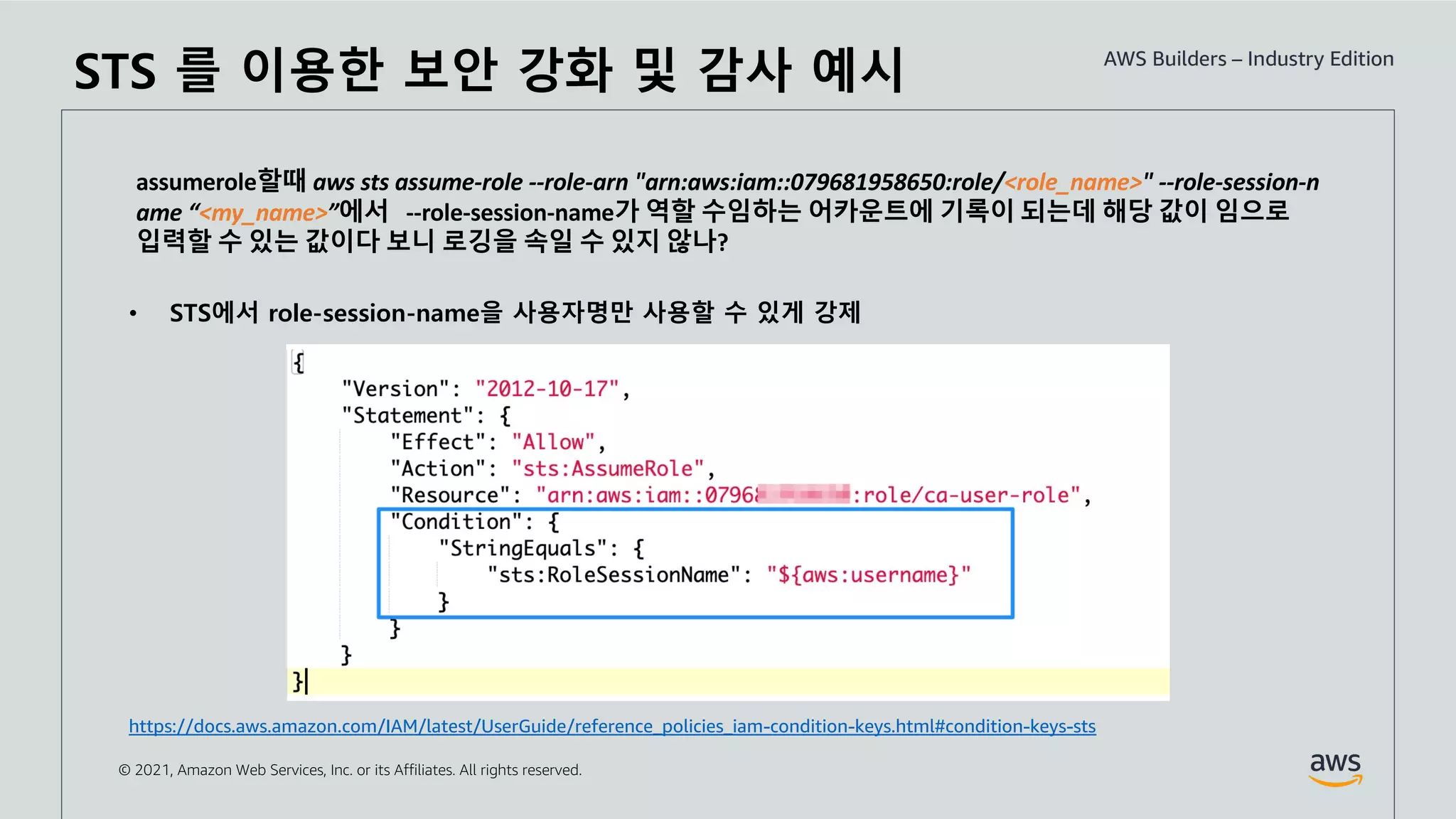Click the "Statement": { code line
Screen dimensions: 1456x819
[x=426, y=415]
